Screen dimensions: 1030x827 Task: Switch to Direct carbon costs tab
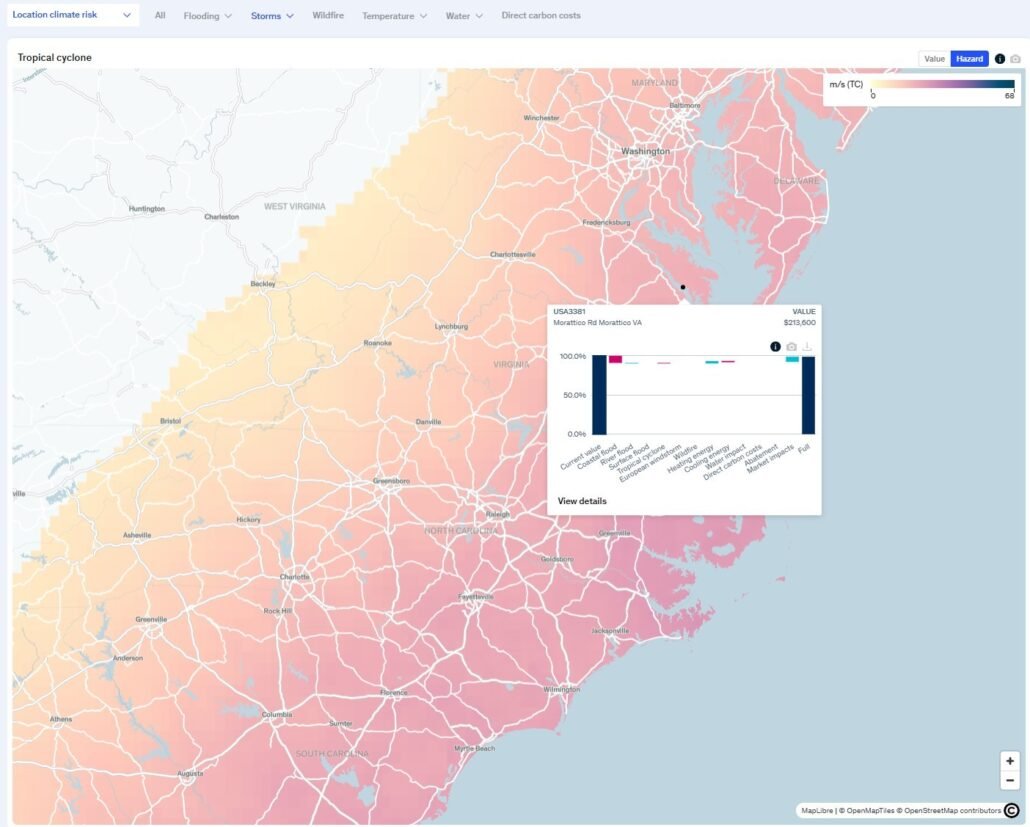tap(541, 16)
